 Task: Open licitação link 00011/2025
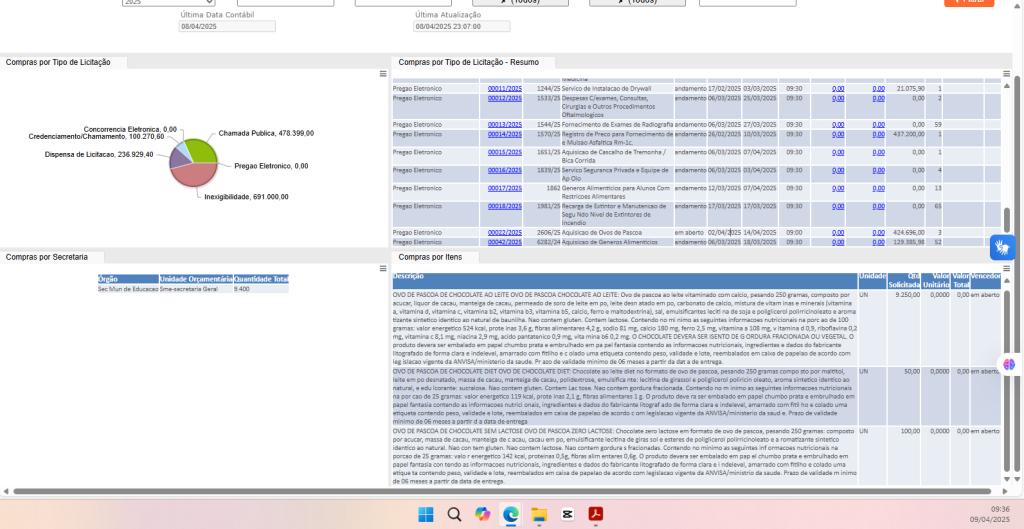(x=505, y=88)
